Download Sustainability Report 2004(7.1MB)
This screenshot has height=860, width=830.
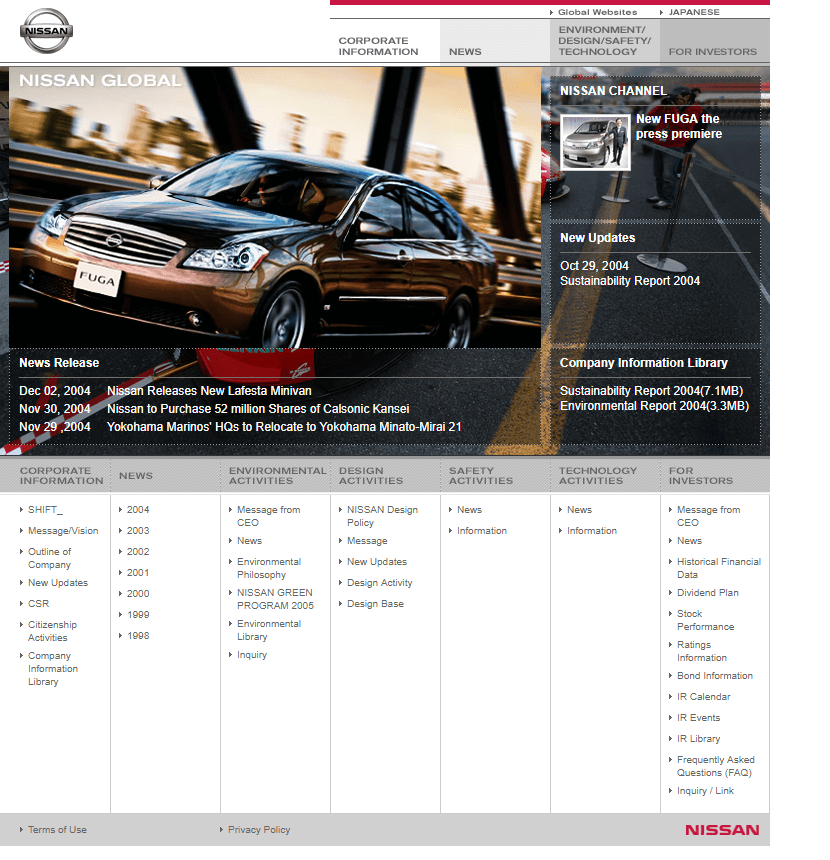[651, 391]
